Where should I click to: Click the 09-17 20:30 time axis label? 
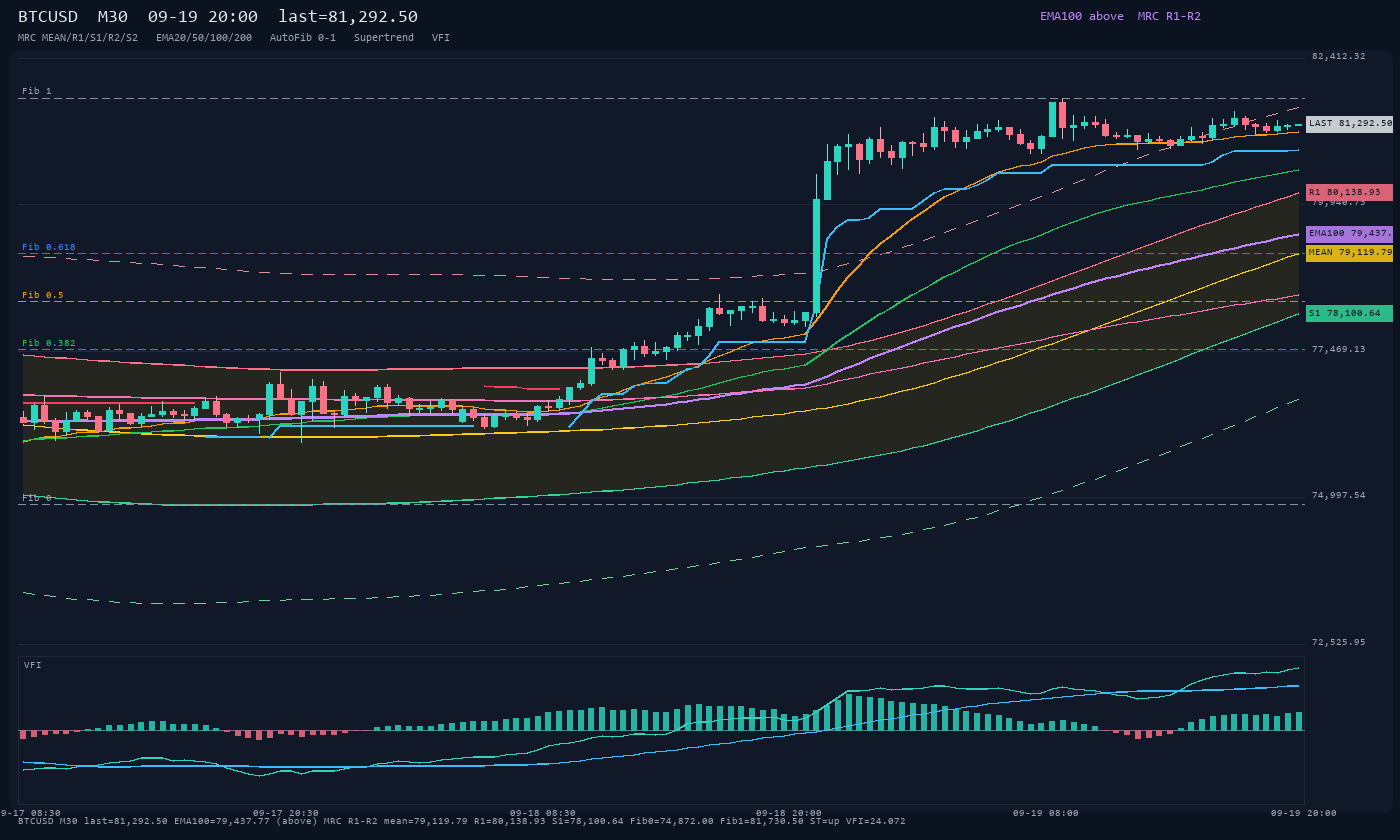(x=286, y=813)
